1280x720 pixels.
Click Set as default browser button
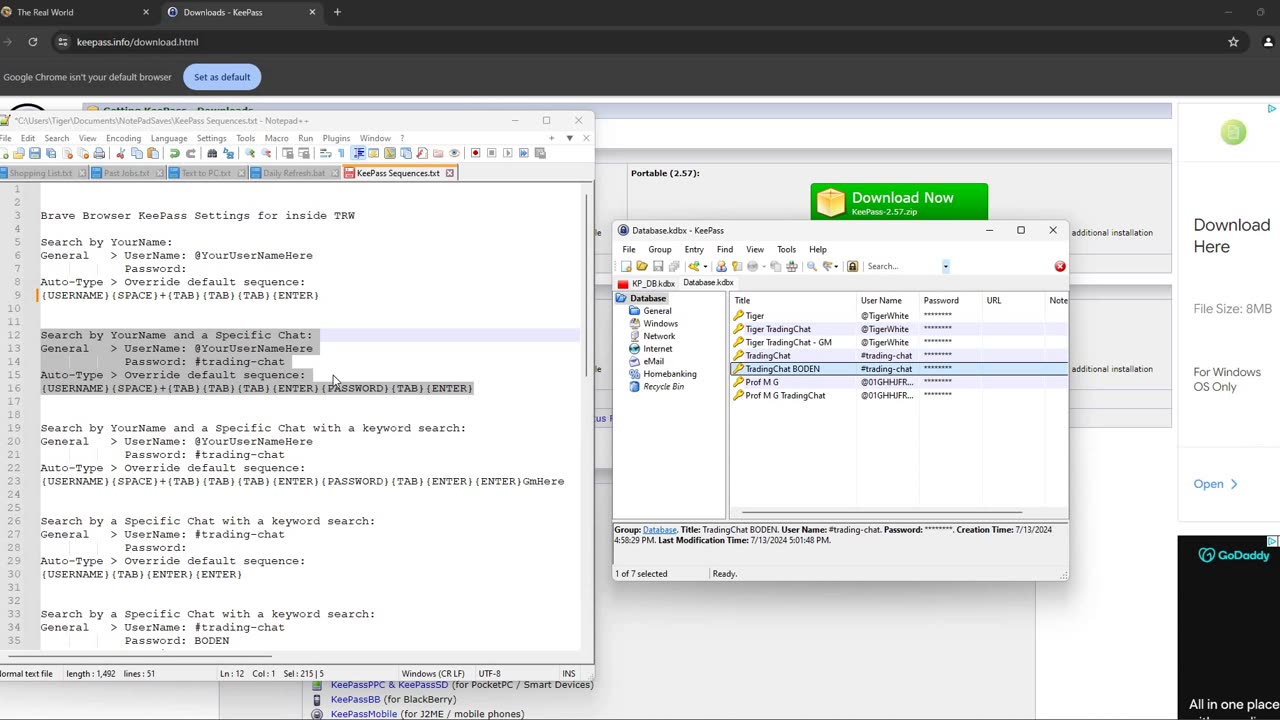(x=222, y=77)
